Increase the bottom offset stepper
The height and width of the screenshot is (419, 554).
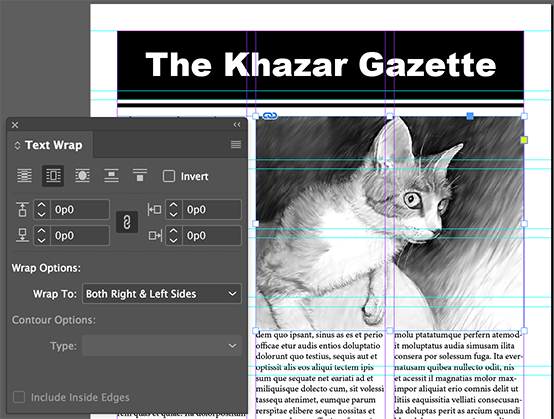coord(42,231)
